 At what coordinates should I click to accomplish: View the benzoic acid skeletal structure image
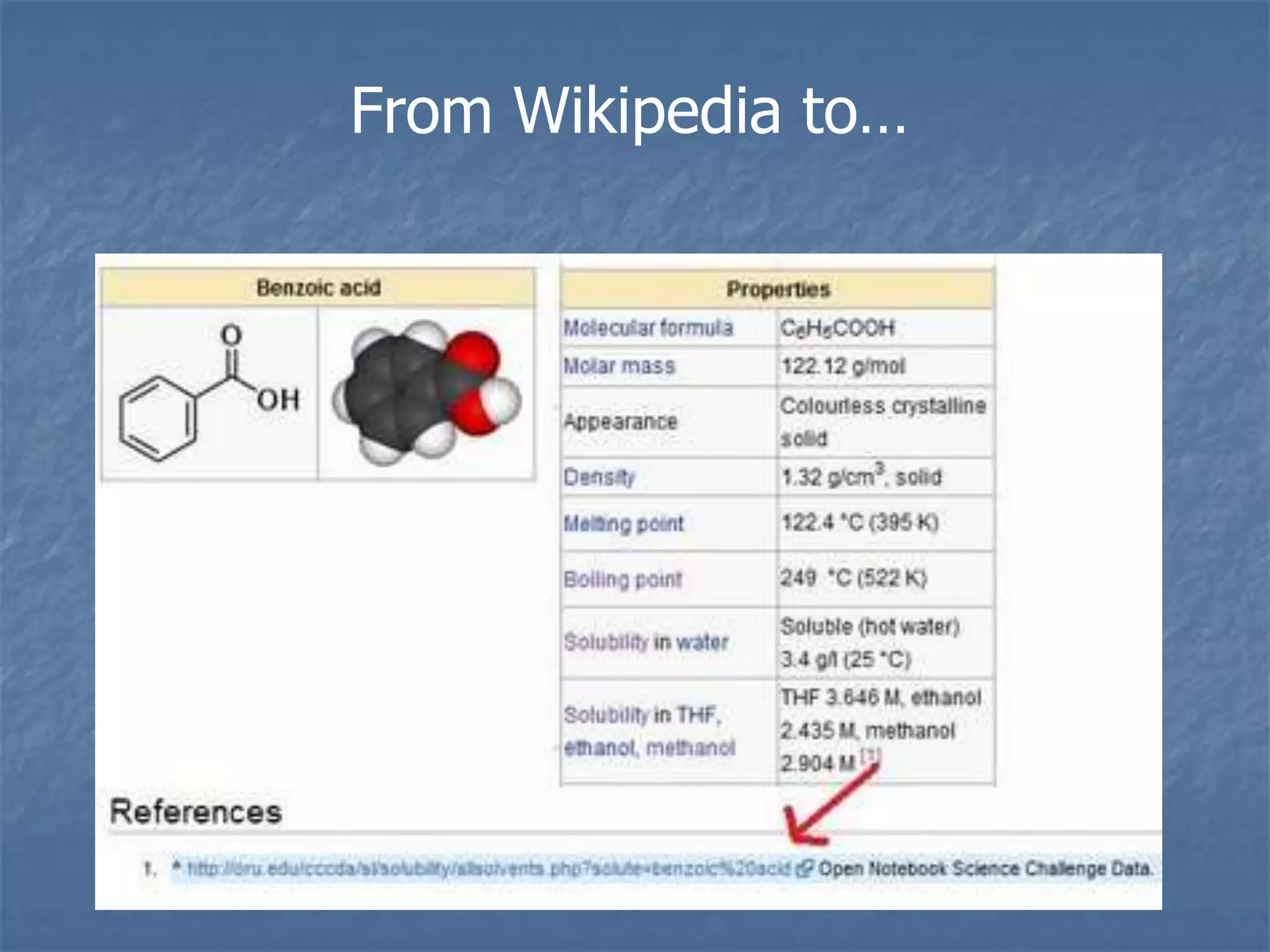(210, 393)
